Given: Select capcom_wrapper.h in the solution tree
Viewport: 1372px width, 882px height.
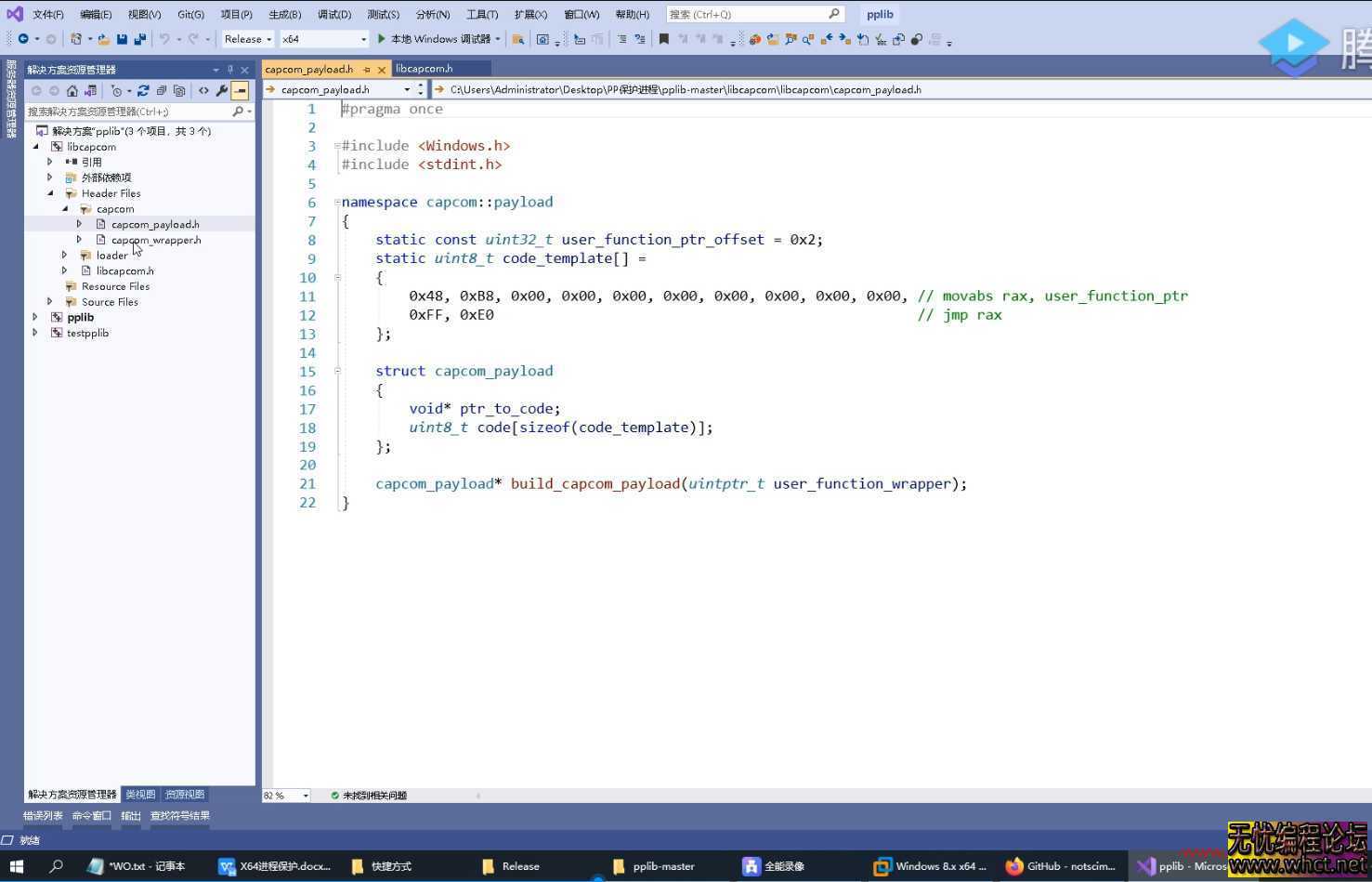Looking at the screenshot, I should [155, 240].
